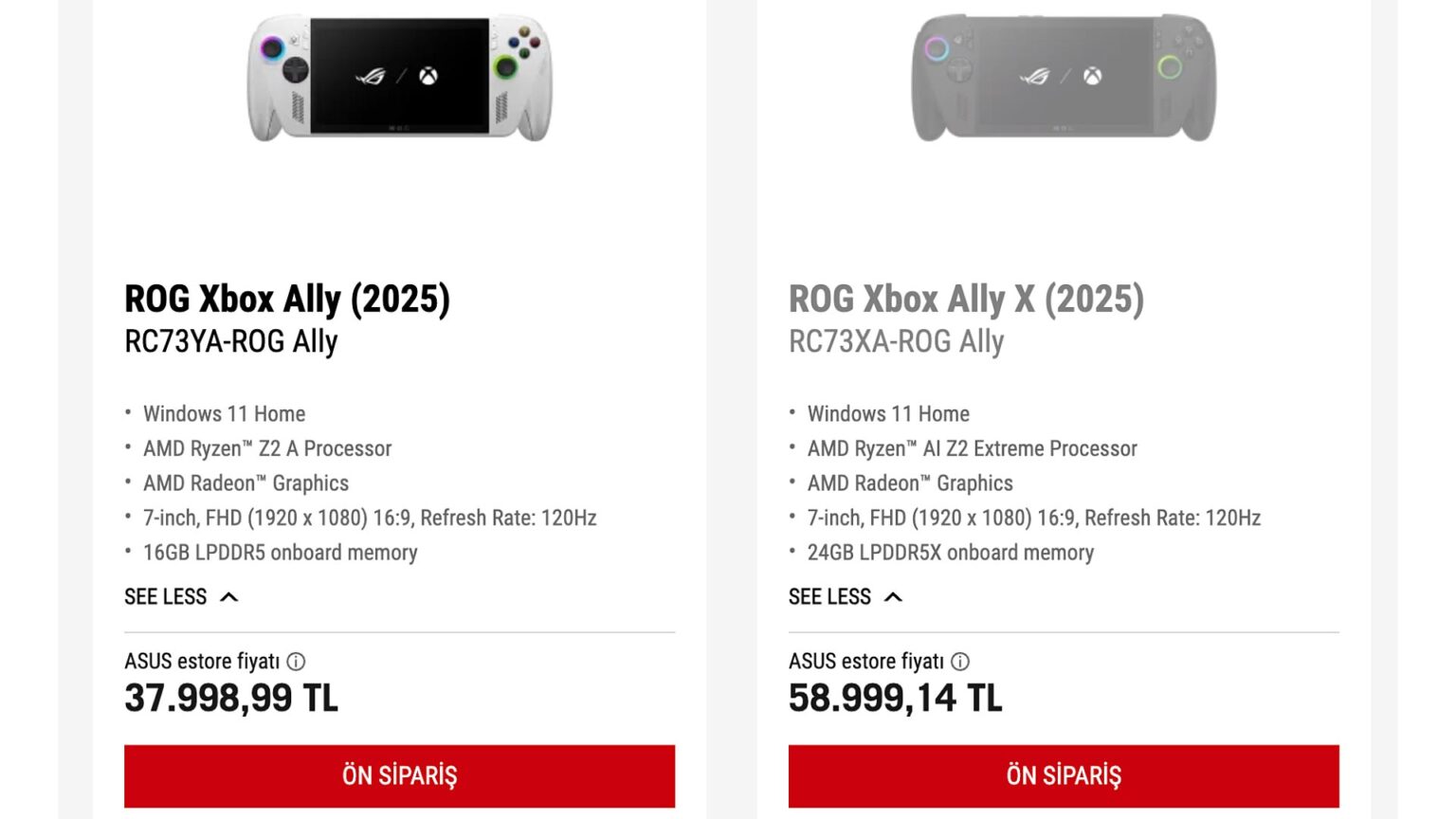Screen dimensions: 1456x819
Task: Click the upward chevron next to left SEE LESS
Action: [230, 596]
